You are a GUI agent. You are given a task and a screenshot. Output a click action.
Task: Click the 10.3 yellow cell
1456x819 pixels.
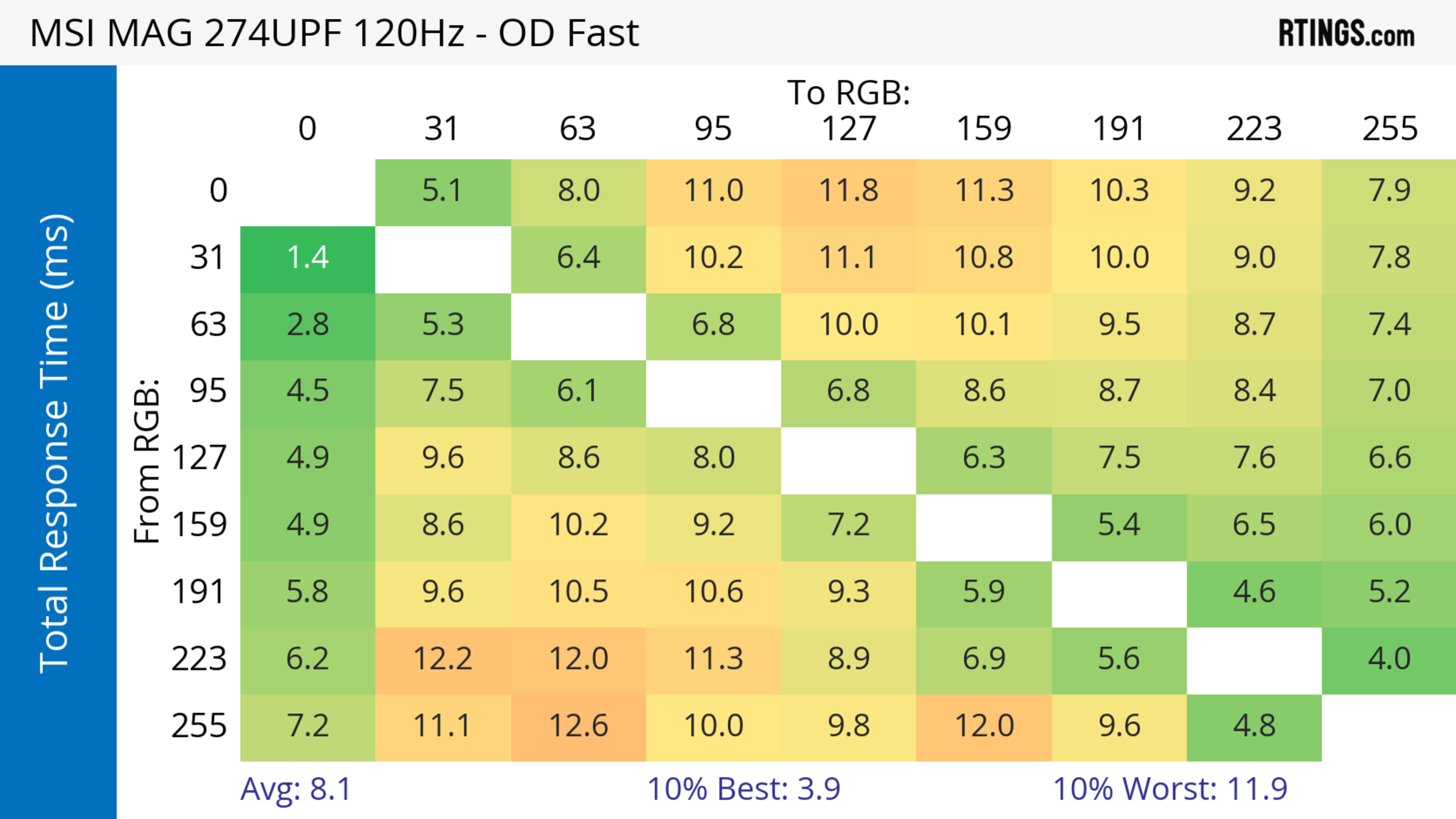[x=1119, y=191]
